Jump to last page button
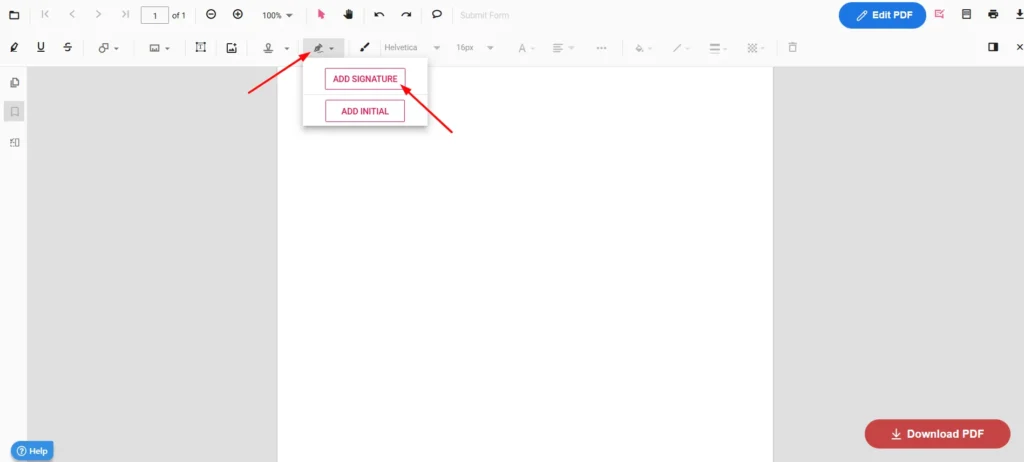Screen dimensions: 1024x462 [x=125, y=14]
